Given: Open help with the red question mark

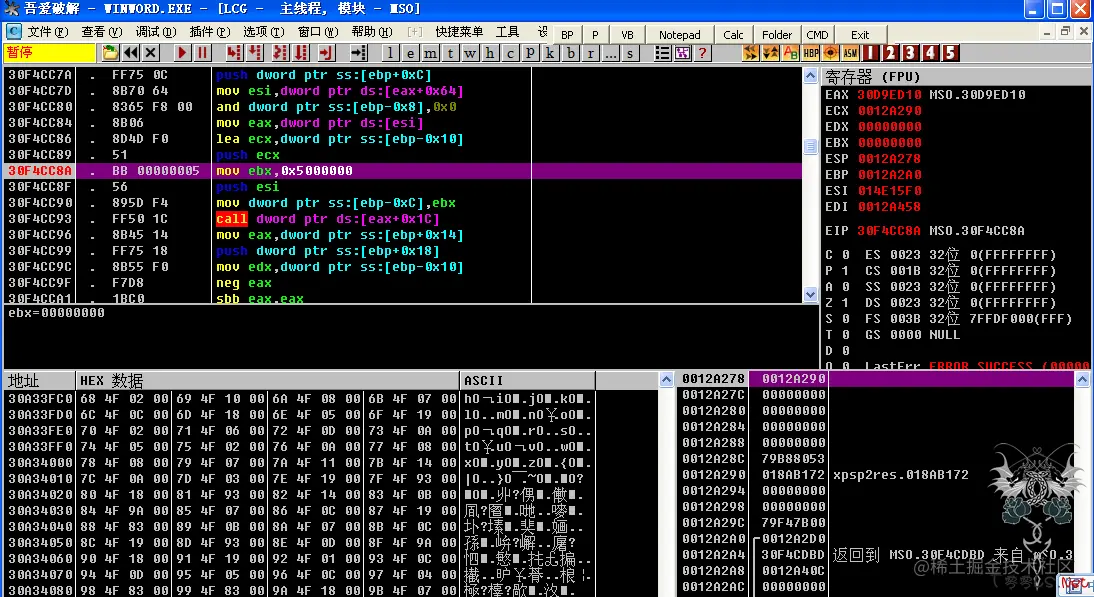Looking at the screenshot, I should point(703,53).
